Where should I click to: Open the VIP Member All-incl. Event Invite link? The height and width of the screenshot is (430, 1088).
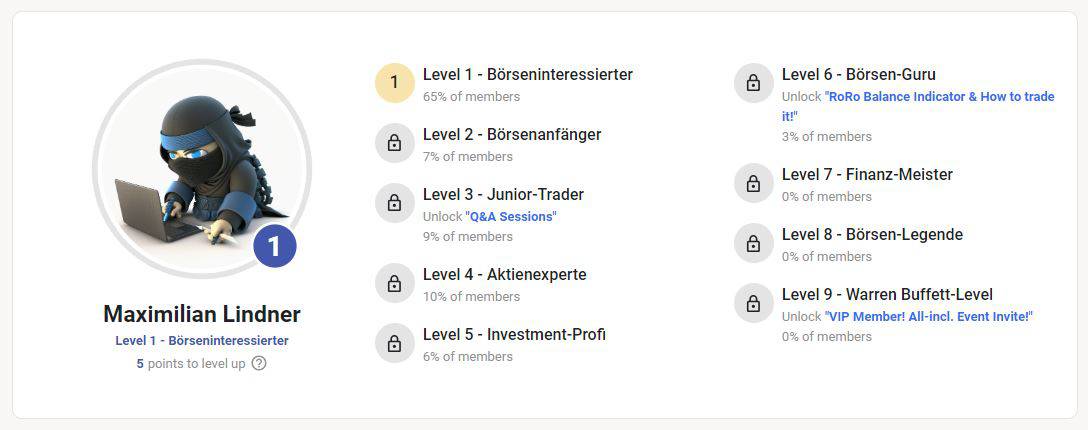pyautogui.click(x=929, y=316)
